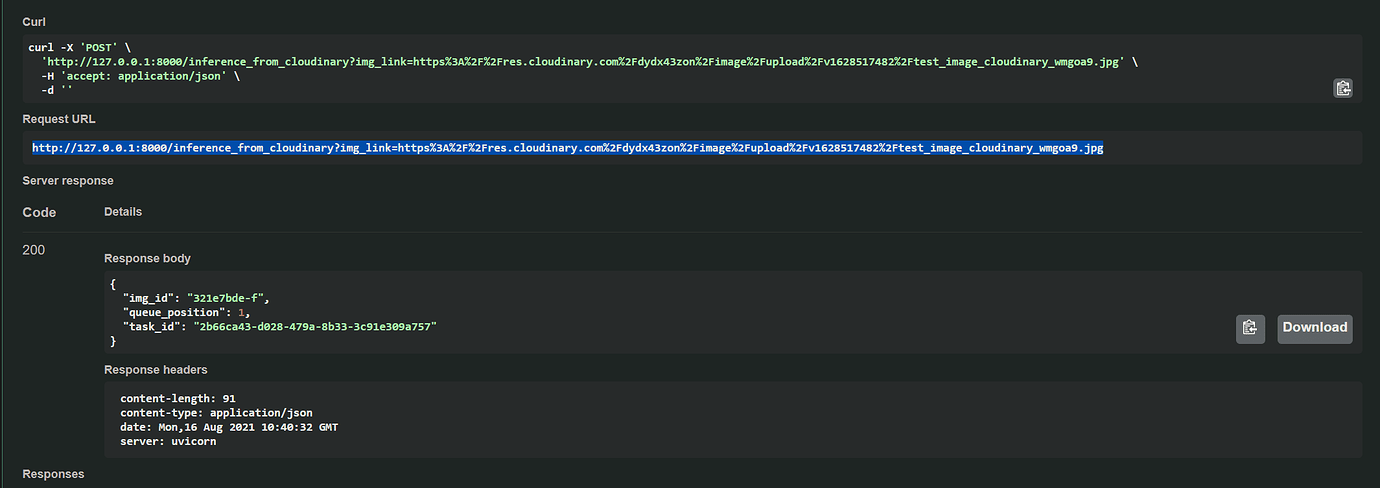The width and height of the screenshot is (1380, 488).
Task: Click the content-length: 91 header line
Action: click(x=178, y=398)
